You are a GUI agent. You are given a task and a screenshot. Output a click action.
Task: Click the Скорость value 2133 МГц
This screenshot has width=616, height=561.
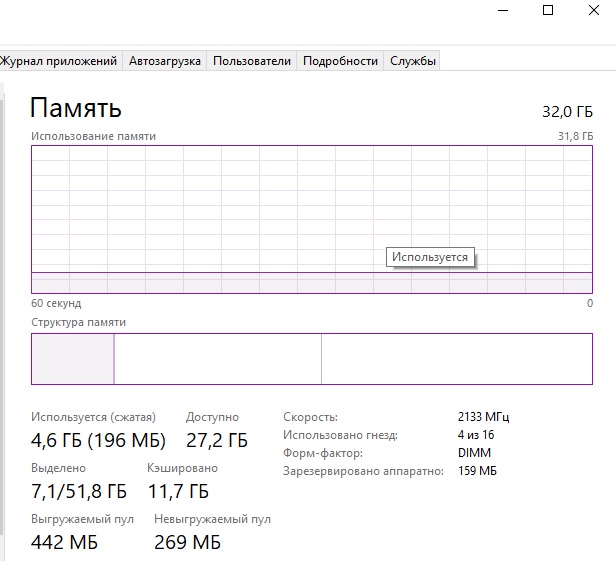pos(484,417)
